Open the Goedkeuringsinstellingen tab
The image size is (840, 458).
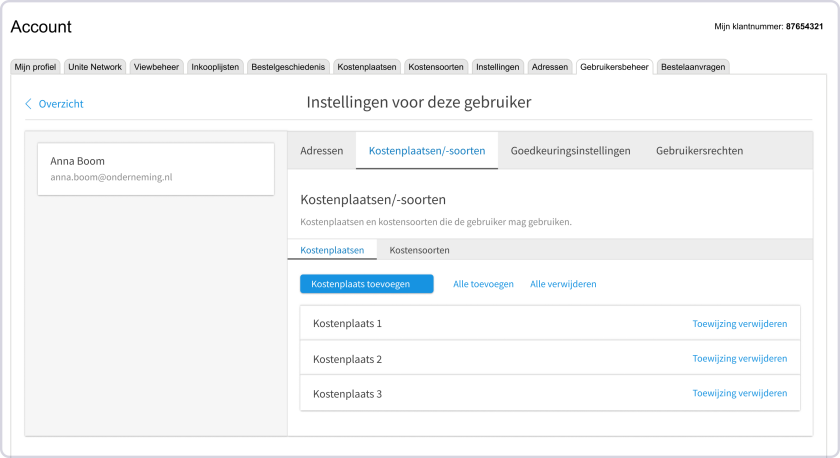pos(571,151)
